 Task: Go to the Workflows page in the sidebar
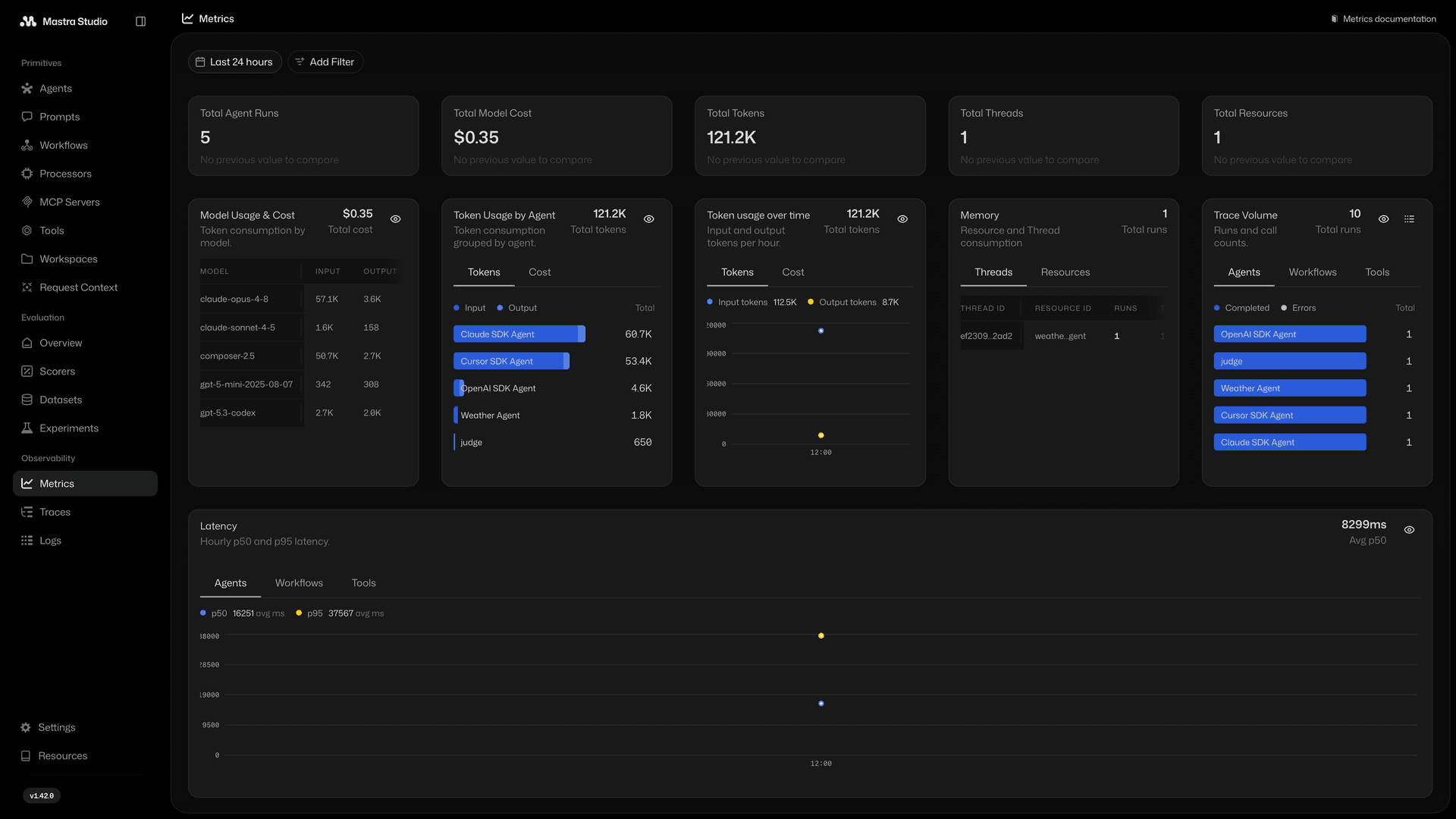[x=85, y=146]
